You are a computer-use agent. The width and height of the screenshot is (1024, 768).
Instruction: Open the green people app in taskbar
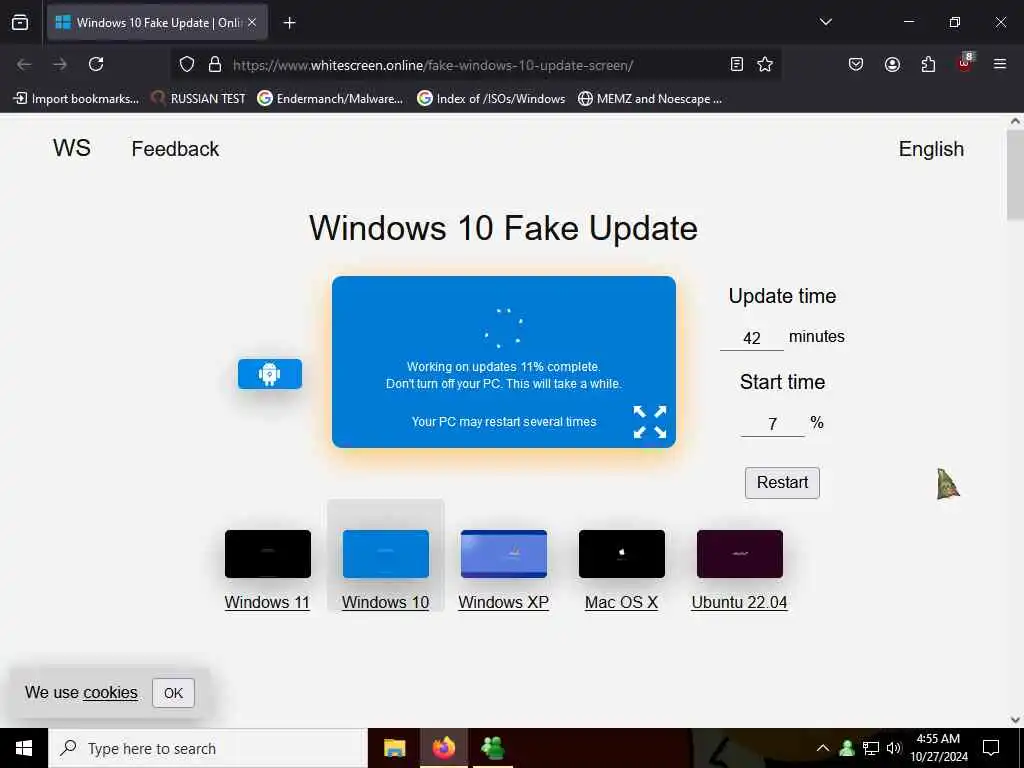coord(492,748)
